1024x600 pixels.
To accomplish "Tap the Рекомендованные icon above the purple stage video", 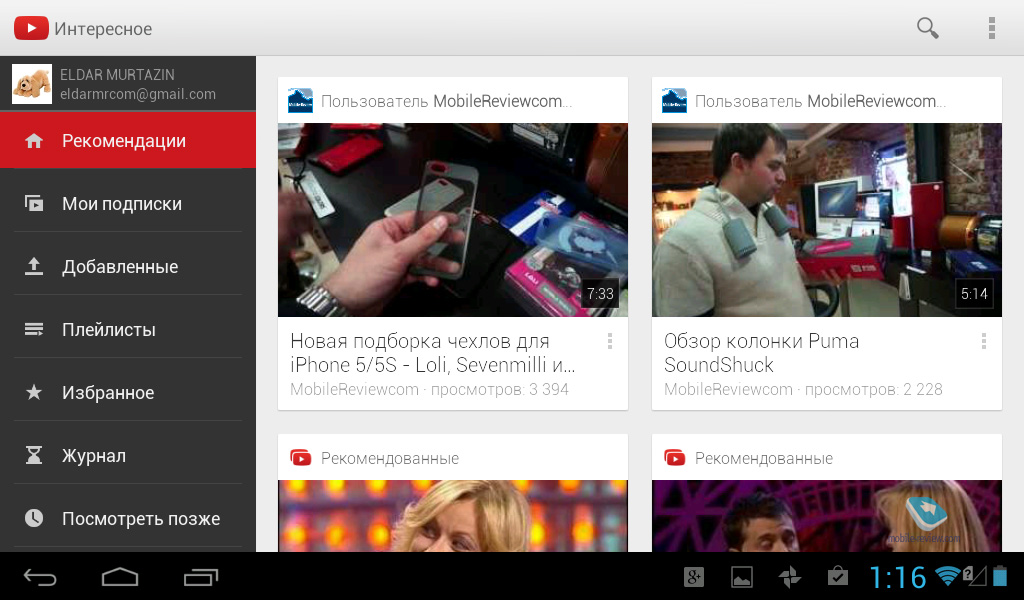I will pyautogui.click(x=675, y=458).
